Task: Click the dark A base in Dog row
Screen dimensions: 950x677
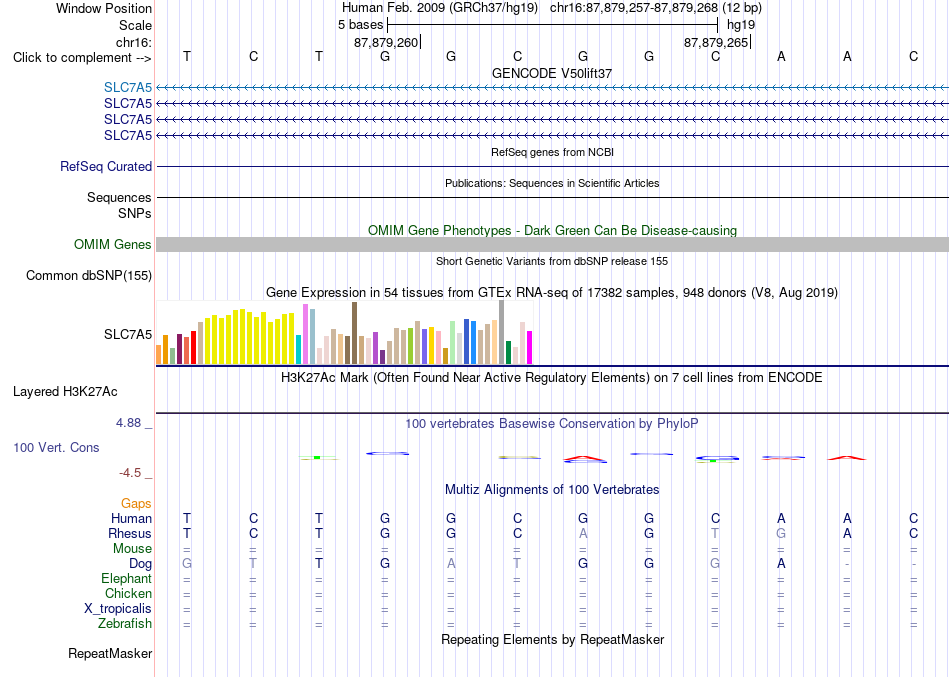Action: click(x=781, y=564)
